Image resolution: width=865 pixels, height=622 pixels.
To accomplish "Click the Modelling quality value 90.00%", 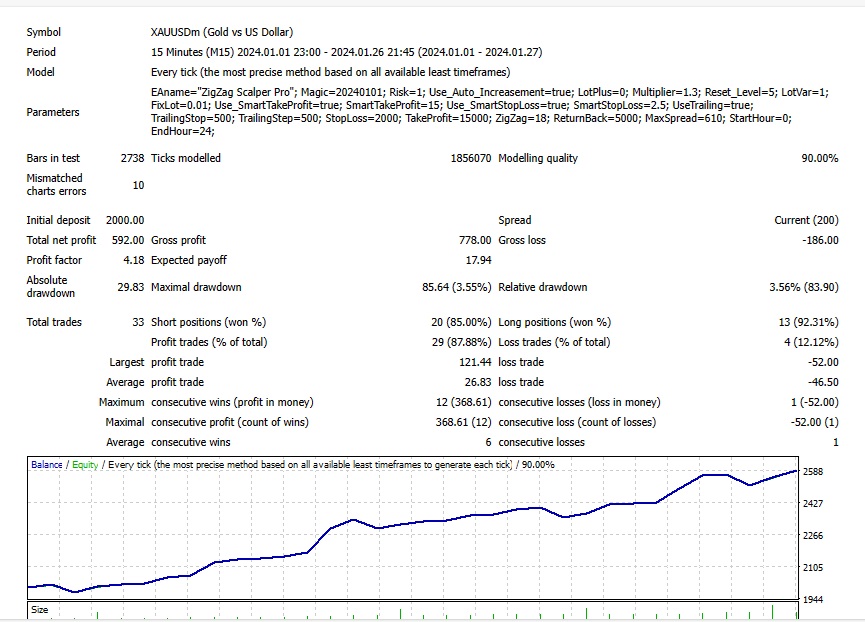I will [x=820, y=158].
